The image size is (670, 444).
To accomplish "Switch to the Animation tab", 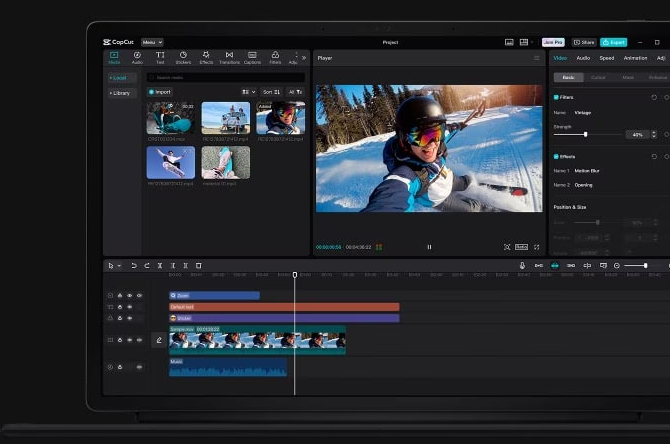I will point(635,58).
